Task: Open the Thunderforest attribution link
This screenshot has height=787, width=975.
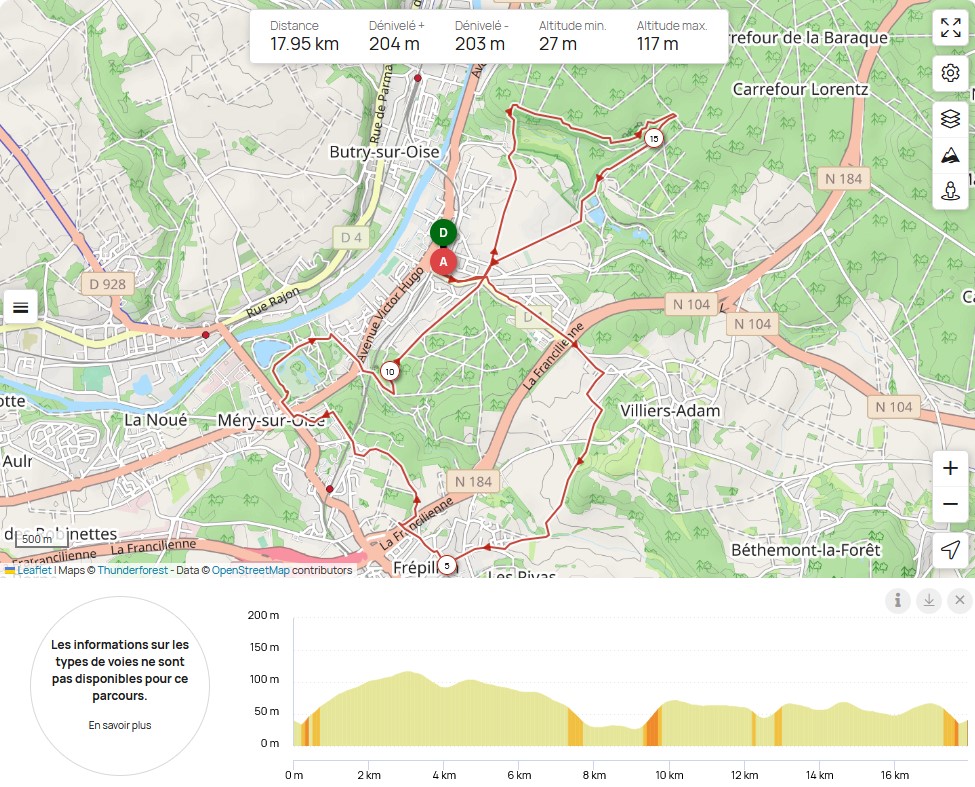Action: tap(131, 570)
